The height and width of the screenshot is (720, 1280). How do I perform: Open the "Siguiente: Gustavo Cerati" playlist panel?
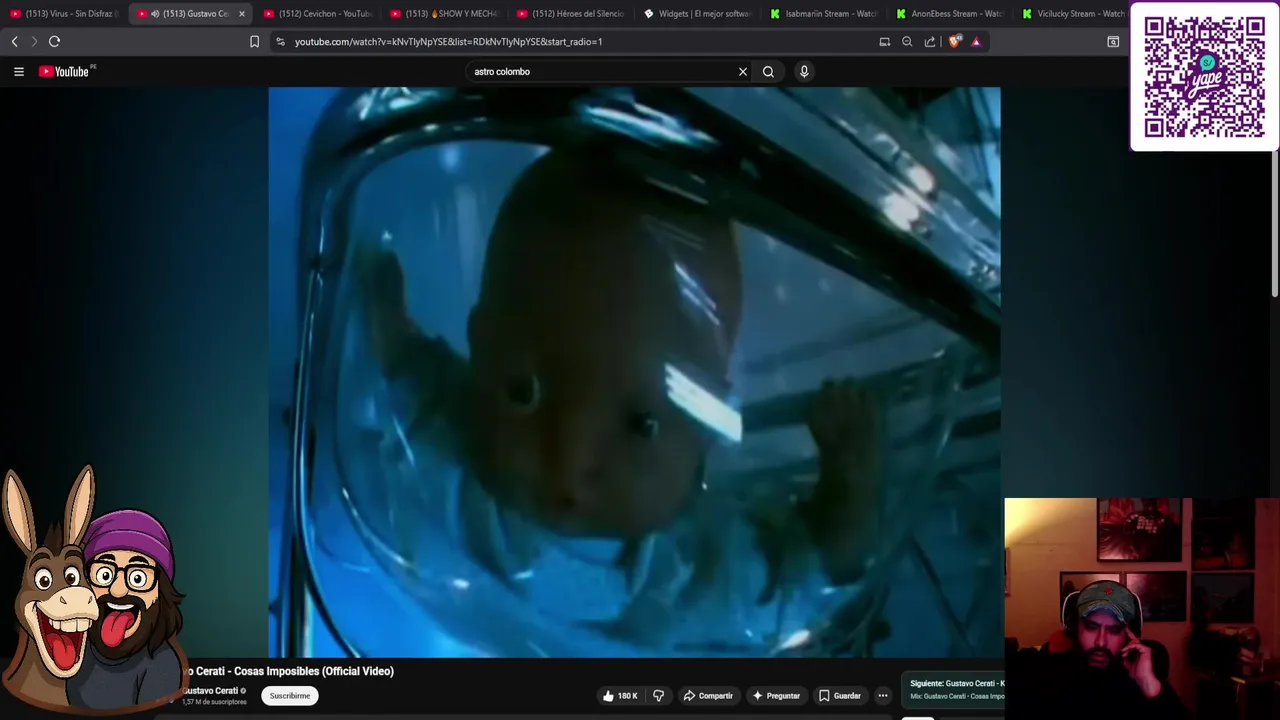(953, 689)
